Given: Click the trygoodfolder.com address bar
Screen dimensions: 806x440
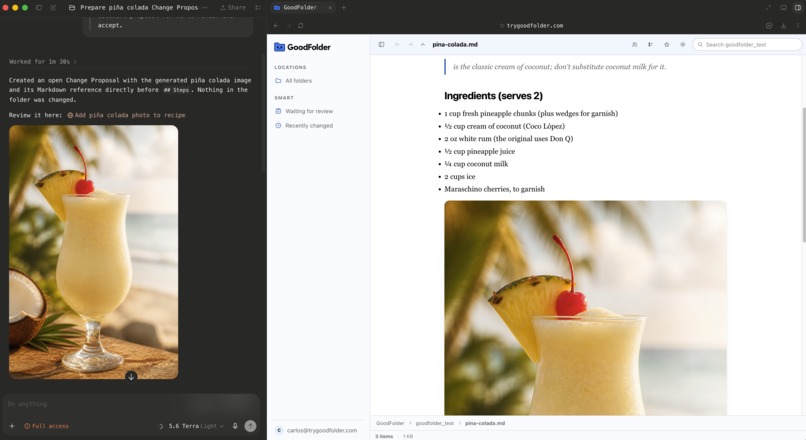Looking at the screenshot, I should pos(532,25).
